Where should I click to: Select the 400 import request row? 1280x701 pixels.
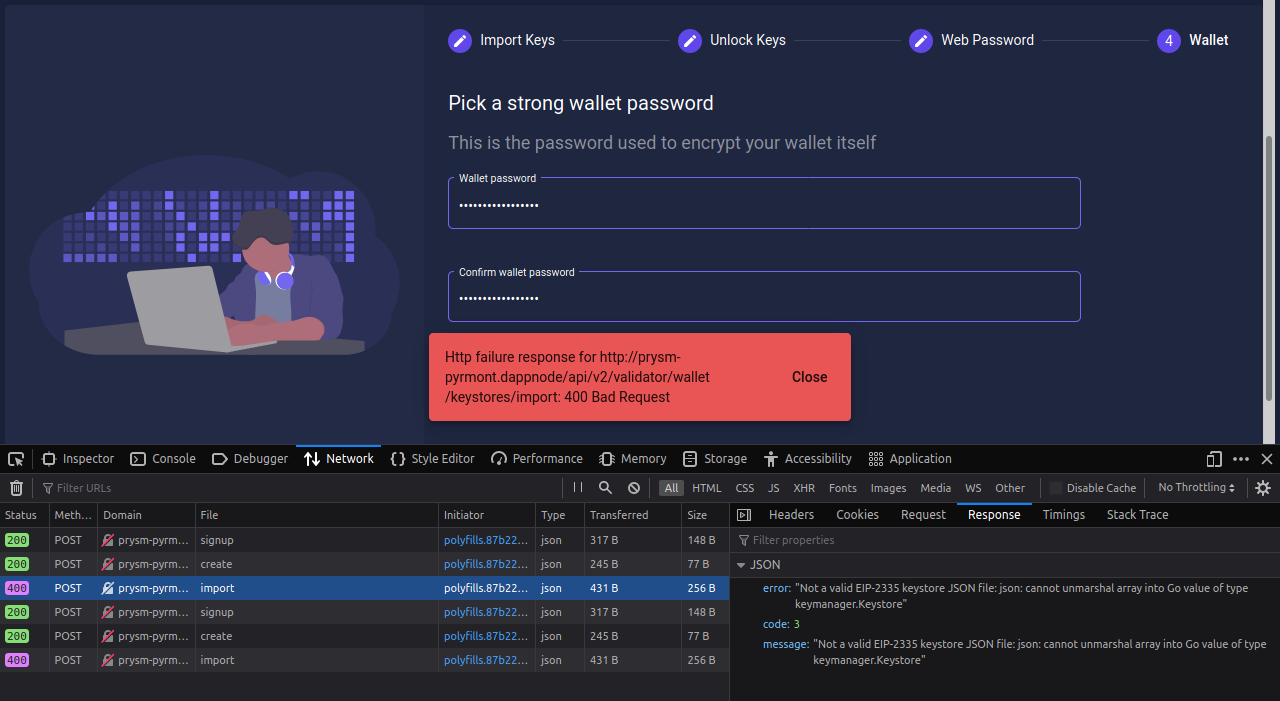click(300, 588)
